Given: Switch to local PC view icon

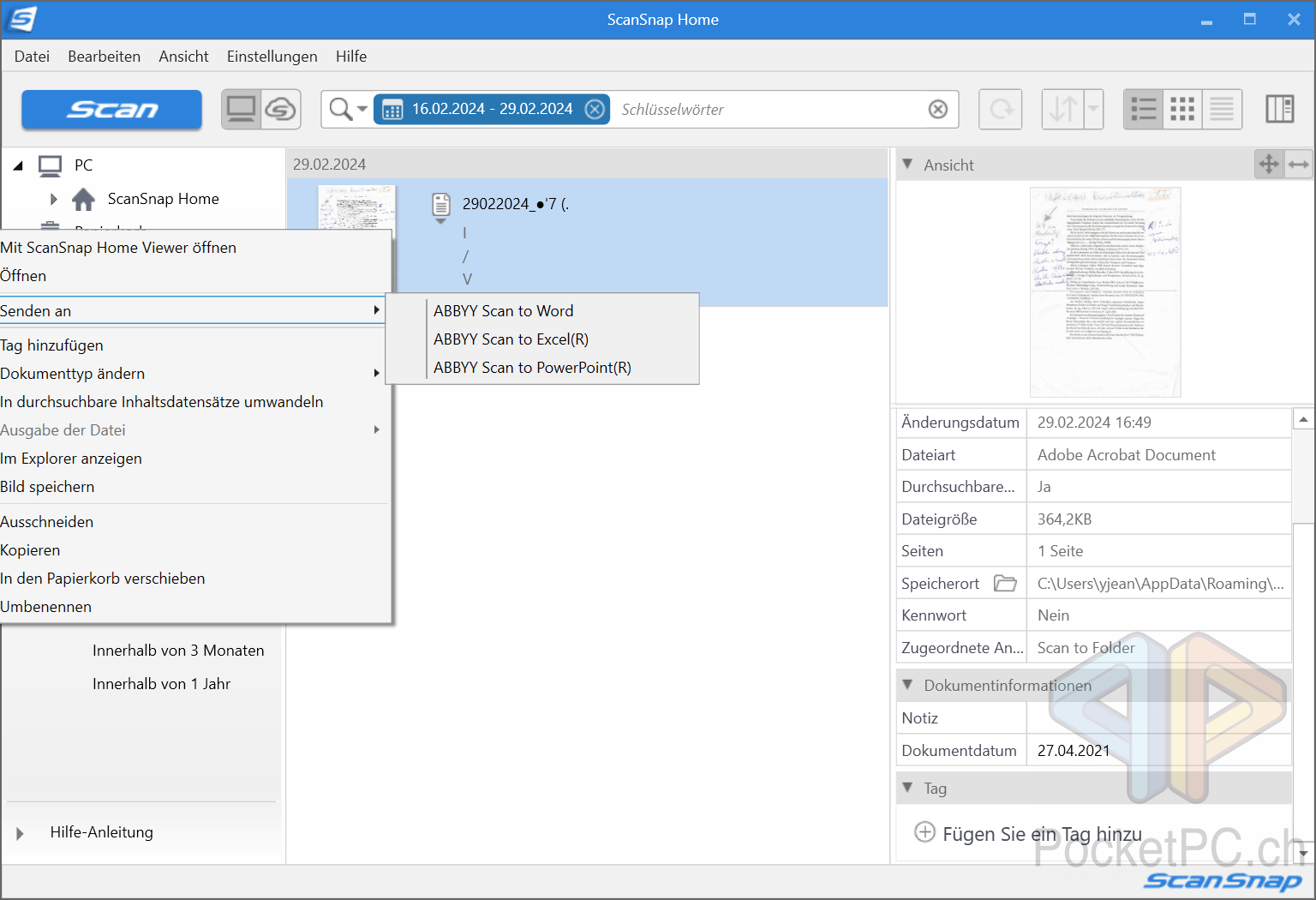Looking at the screenshot, I should [242, 110].
